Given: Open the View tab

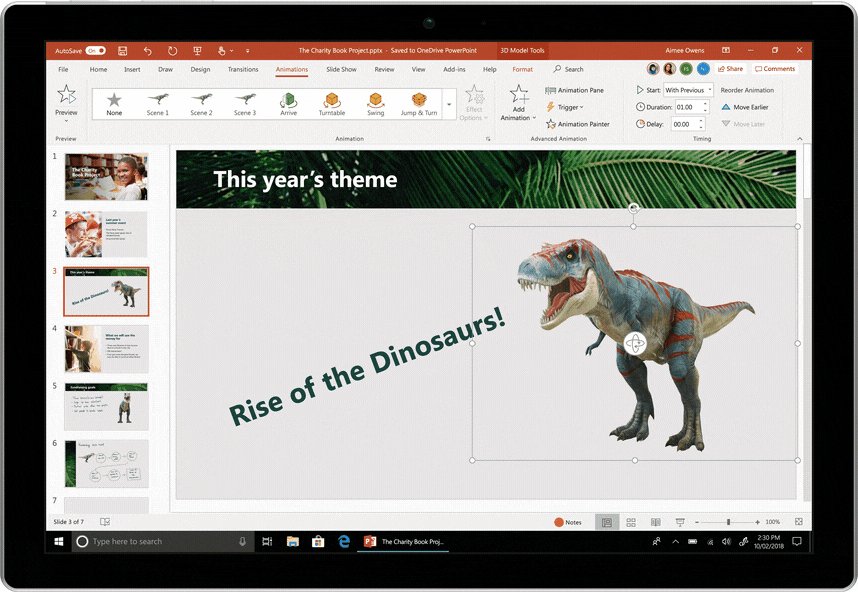Looking at the screenshot, I should (419, 69).
